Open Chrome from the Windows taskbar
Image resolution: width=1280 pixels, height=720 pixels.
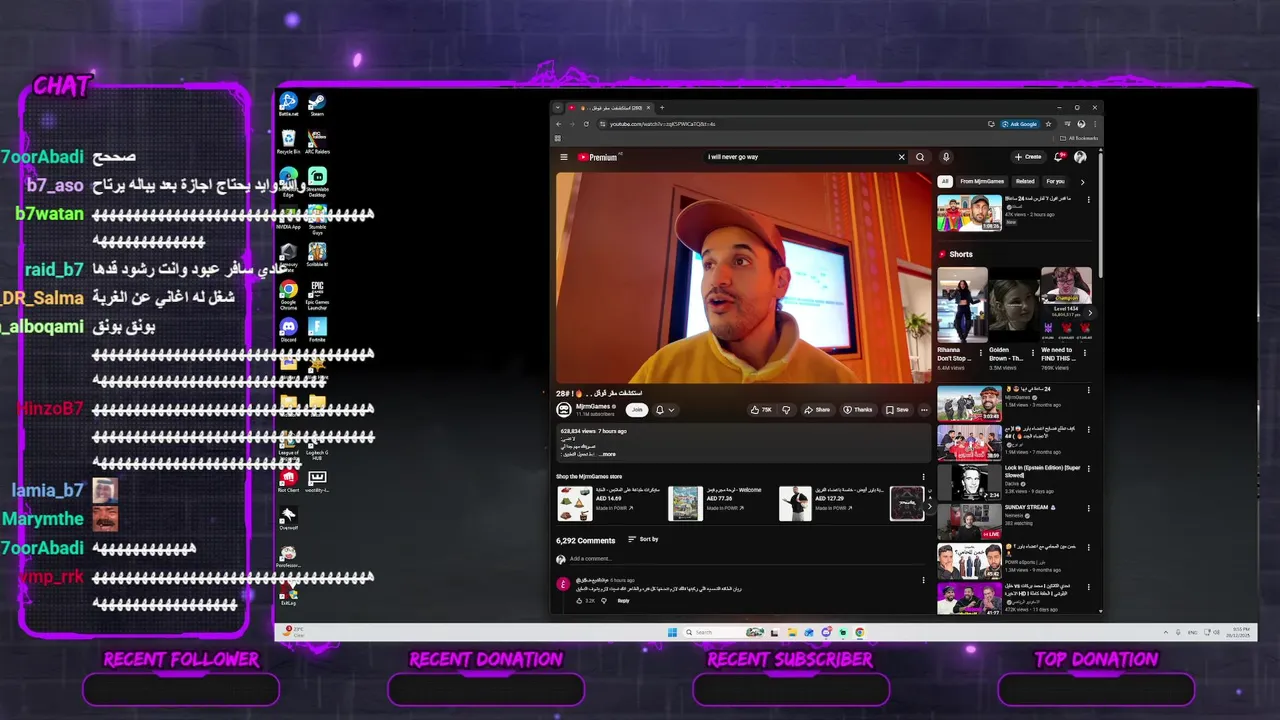pyautogui.click(x=859, y=632)
